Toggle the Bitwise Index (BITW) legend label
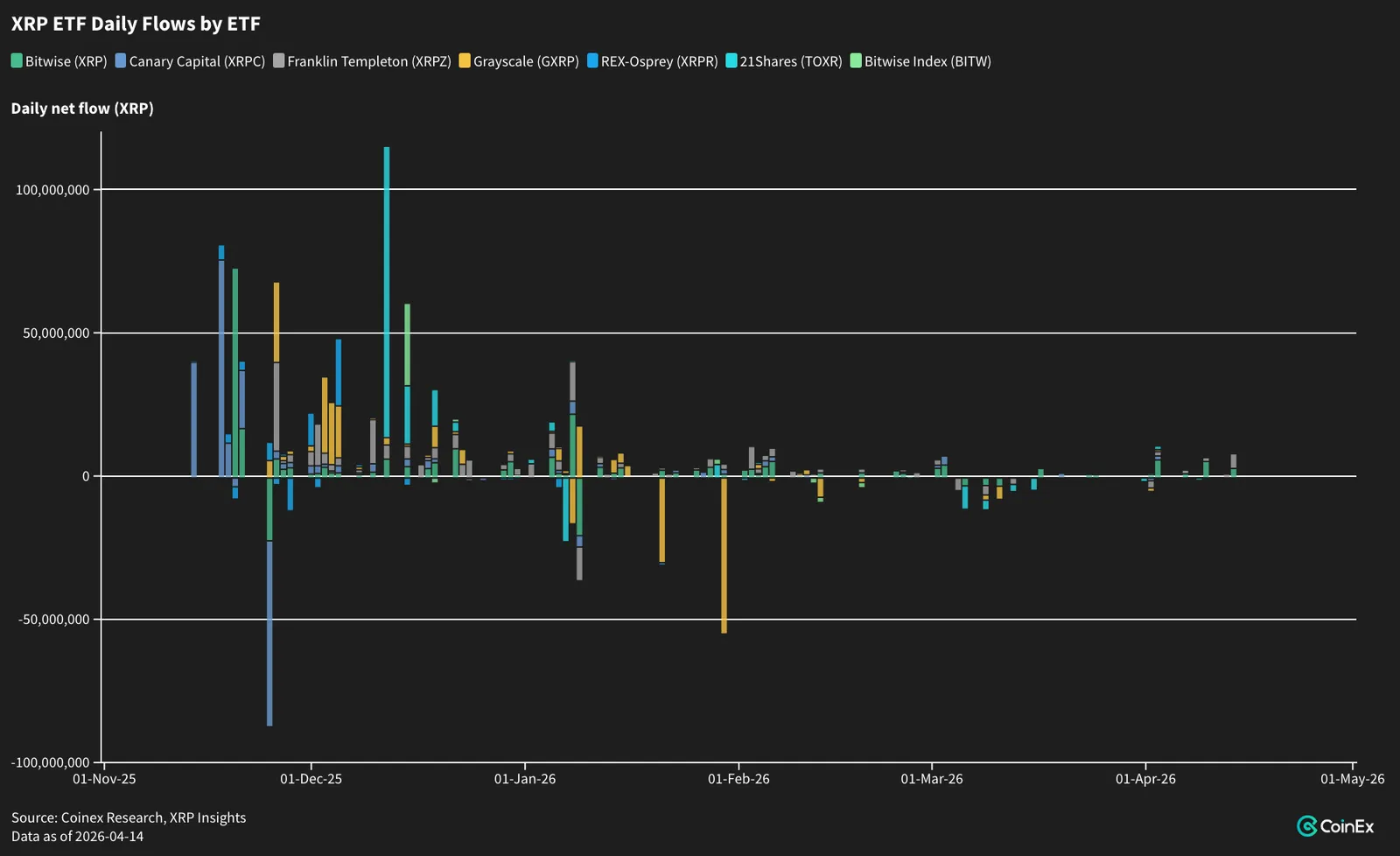Screen dimensions: 1400x856 click(927, 61)
